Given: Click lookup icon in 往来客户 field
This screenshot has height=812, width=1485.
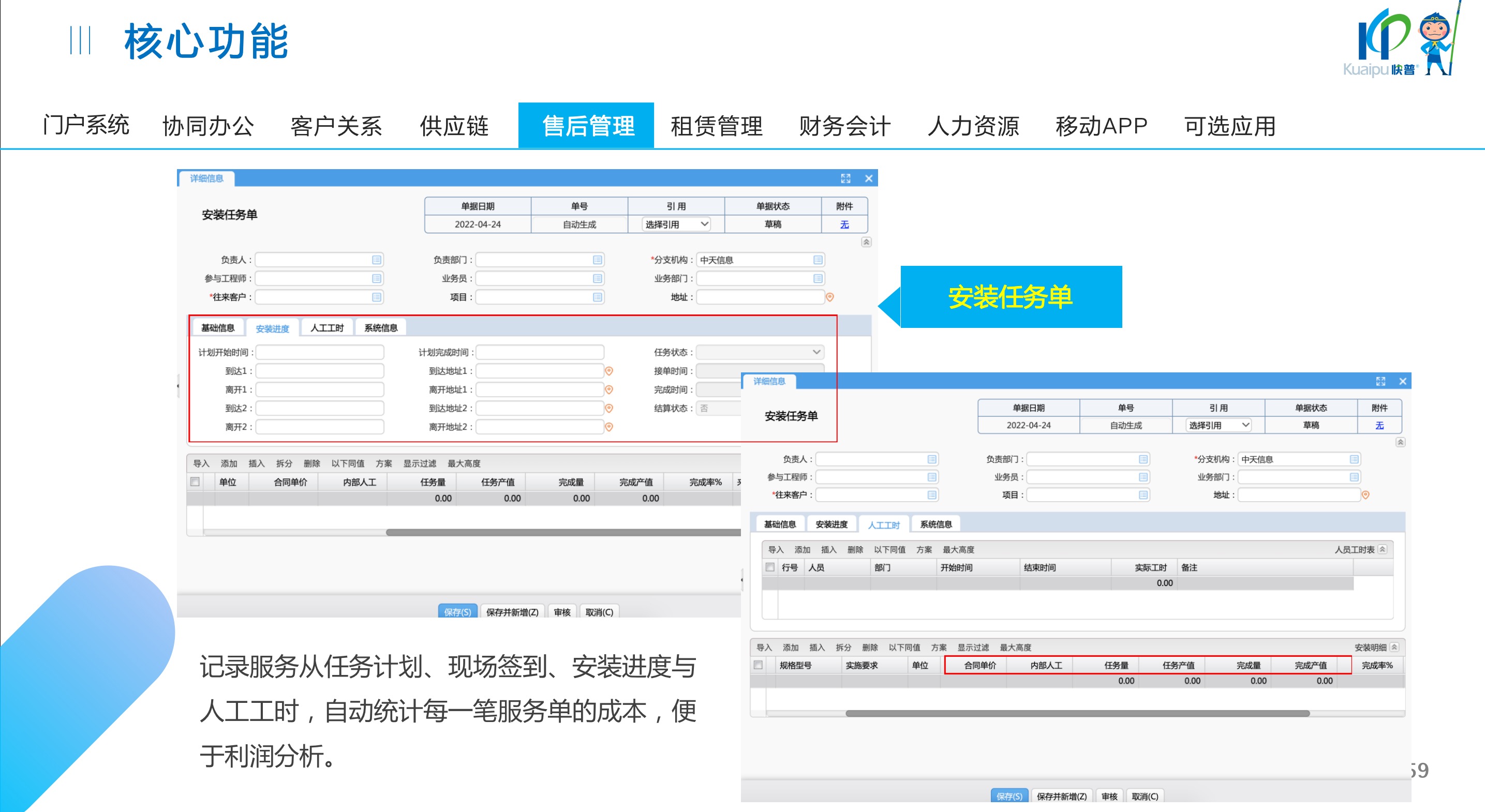Looking at the screenshot, I should click(x=377, y=297).
